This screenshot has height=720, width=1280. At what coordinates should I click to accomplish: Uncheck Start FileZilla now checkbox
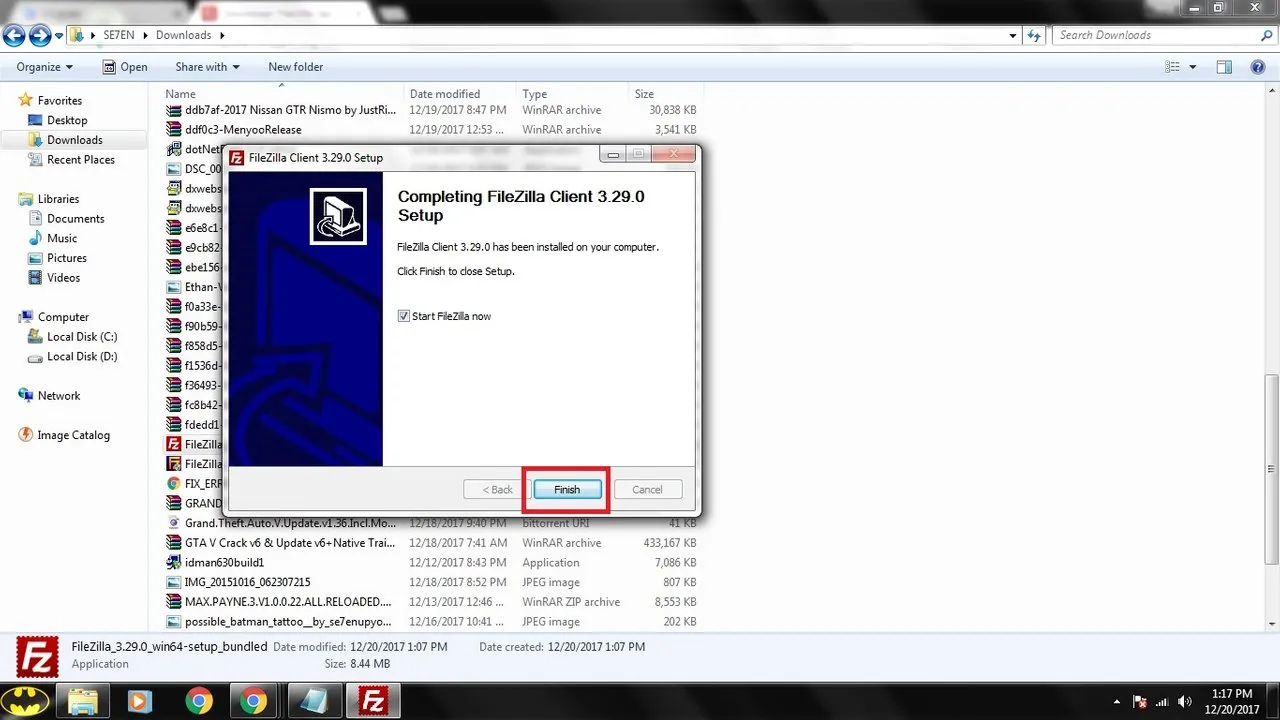pos(404,316)
